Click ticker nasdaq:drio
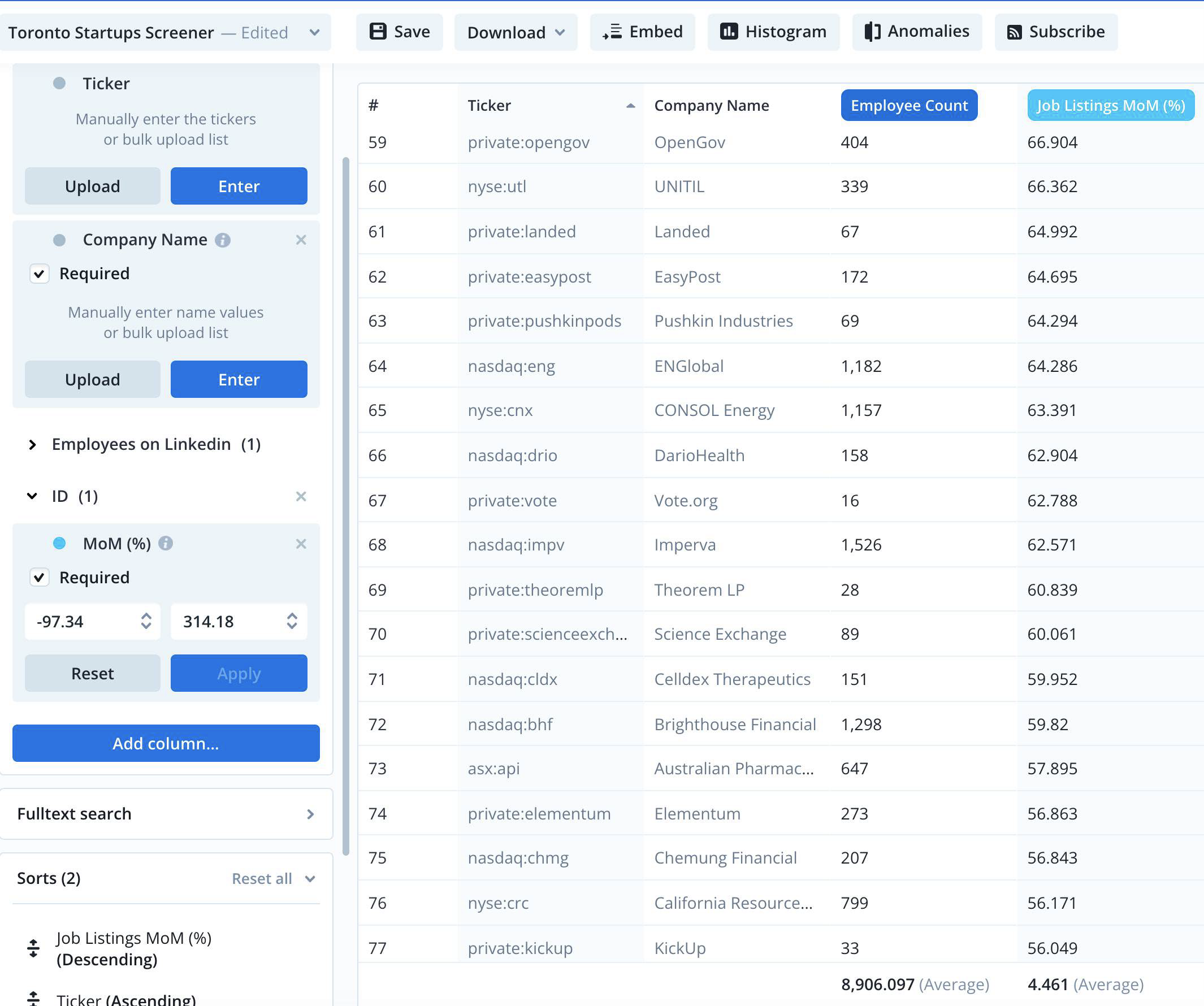Image resolution: width=1204 pixels, height=1006 pixels. [x=513, y=455]
